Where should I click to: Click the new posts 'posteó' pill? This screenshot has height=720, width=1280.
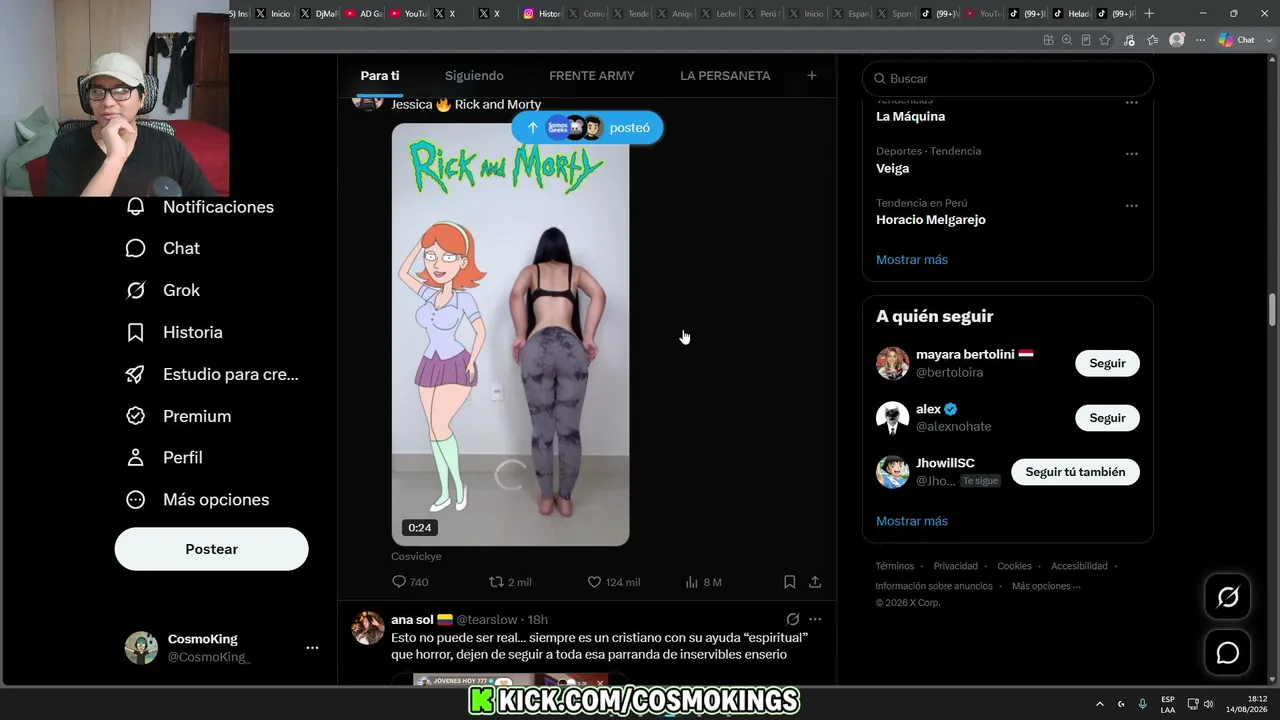click(x=587, y=128)
